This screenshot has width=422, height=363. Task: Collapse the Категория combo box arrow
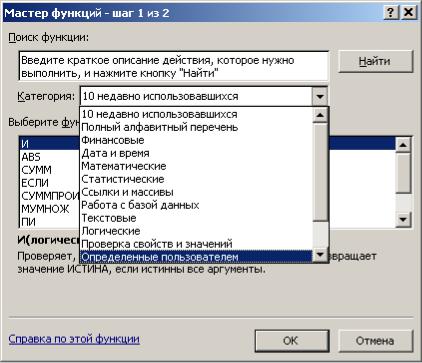coord(320,97)
